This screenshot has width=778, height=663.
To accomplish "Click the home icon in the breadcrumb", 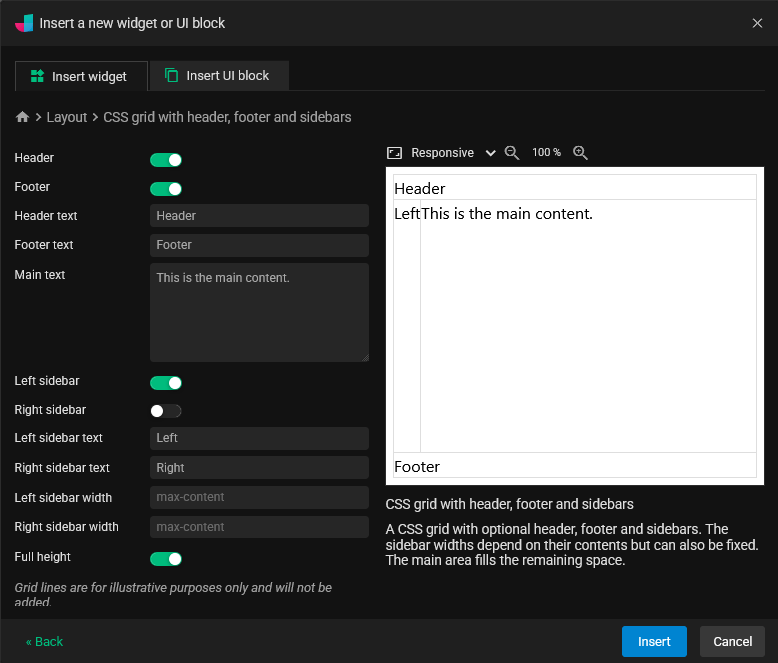I will click(x=22, y=117).
